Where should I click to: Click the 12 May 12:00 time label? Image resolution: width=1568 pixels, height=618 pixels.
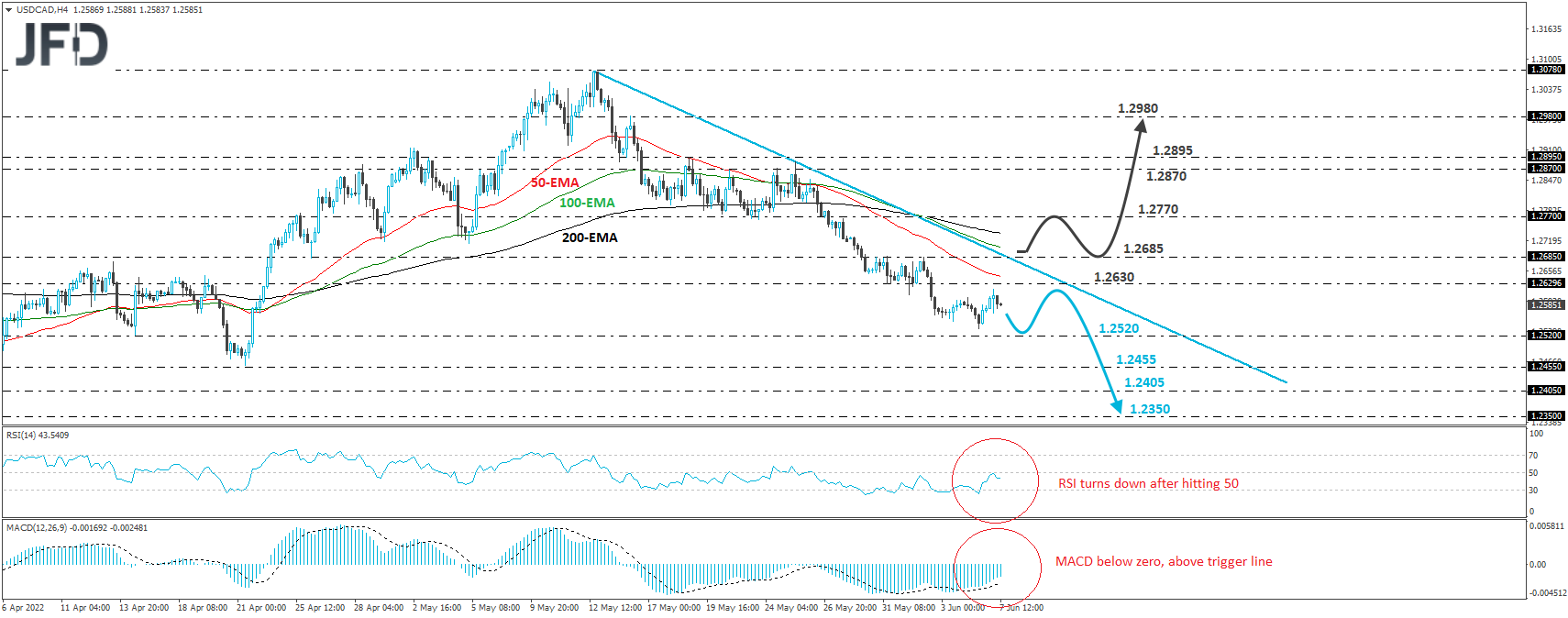tap(615, 607)
